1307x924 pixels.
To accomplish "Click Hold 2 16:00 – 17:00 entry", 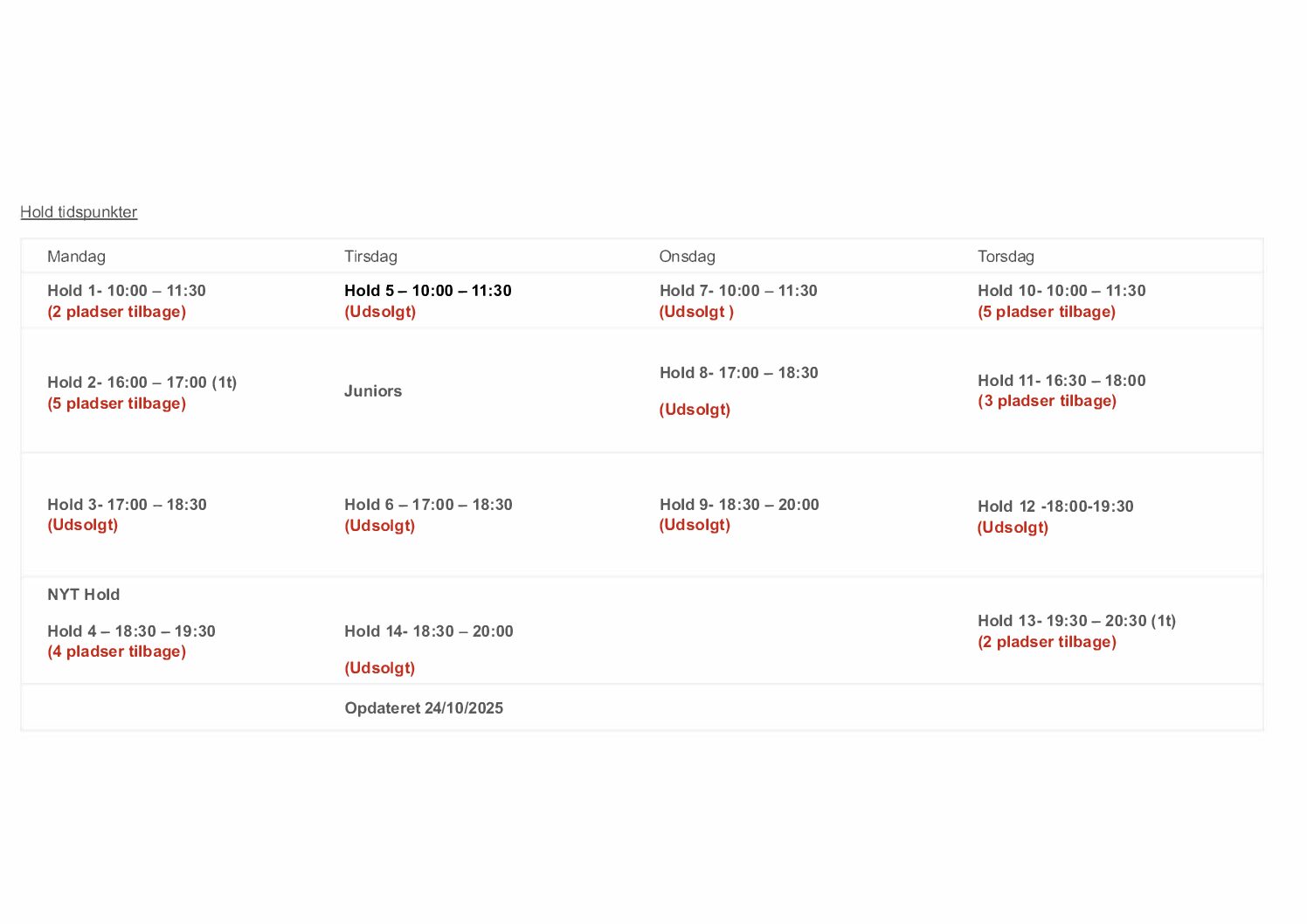I will [142, 383].
